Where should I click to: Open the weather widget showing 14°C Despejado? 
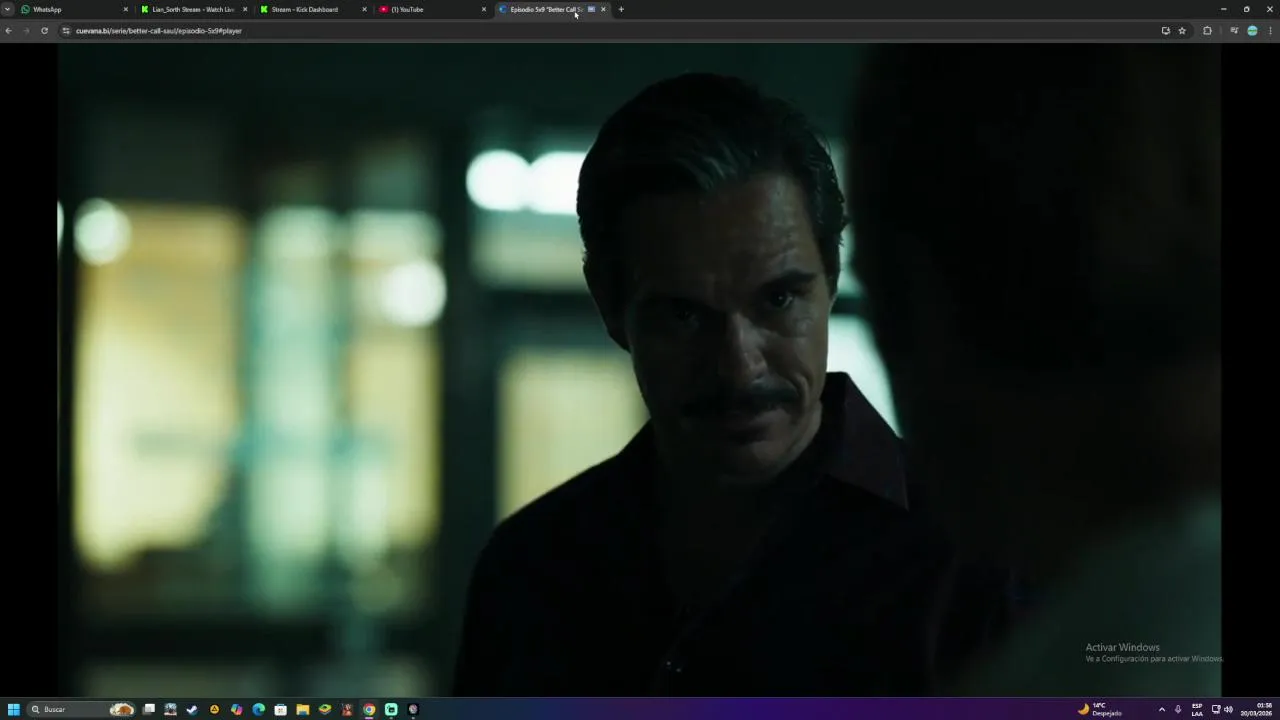click(1100, 709)
